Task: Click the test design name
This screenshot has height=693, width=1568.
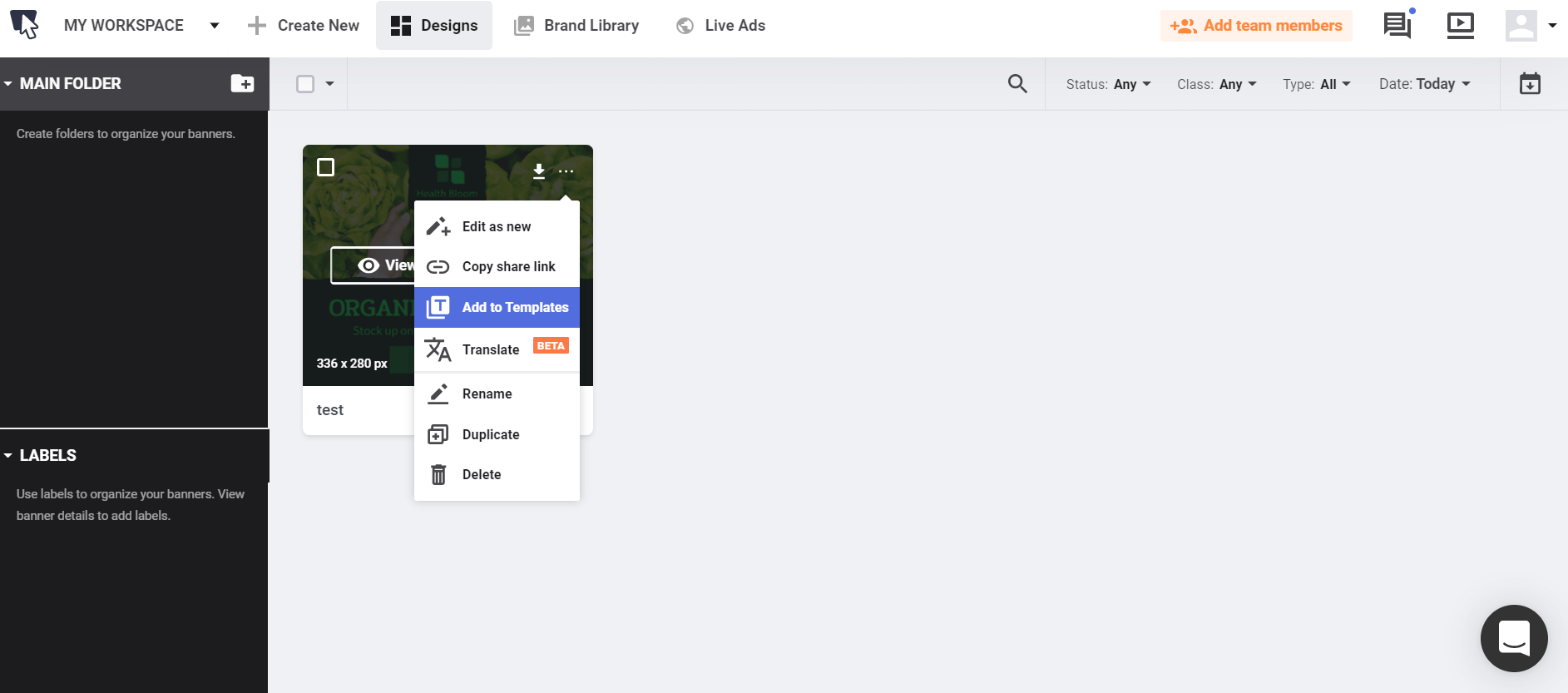Action: [x=330, y=410]
